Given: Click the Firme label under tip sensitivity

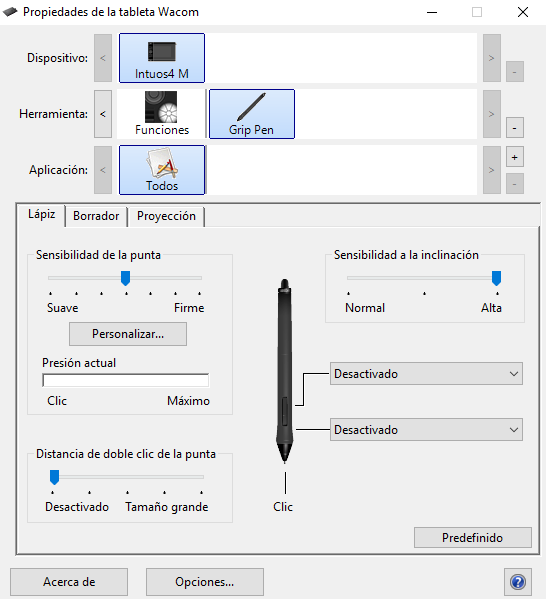Looking at the screenshot, I should [x=189, y=308].
